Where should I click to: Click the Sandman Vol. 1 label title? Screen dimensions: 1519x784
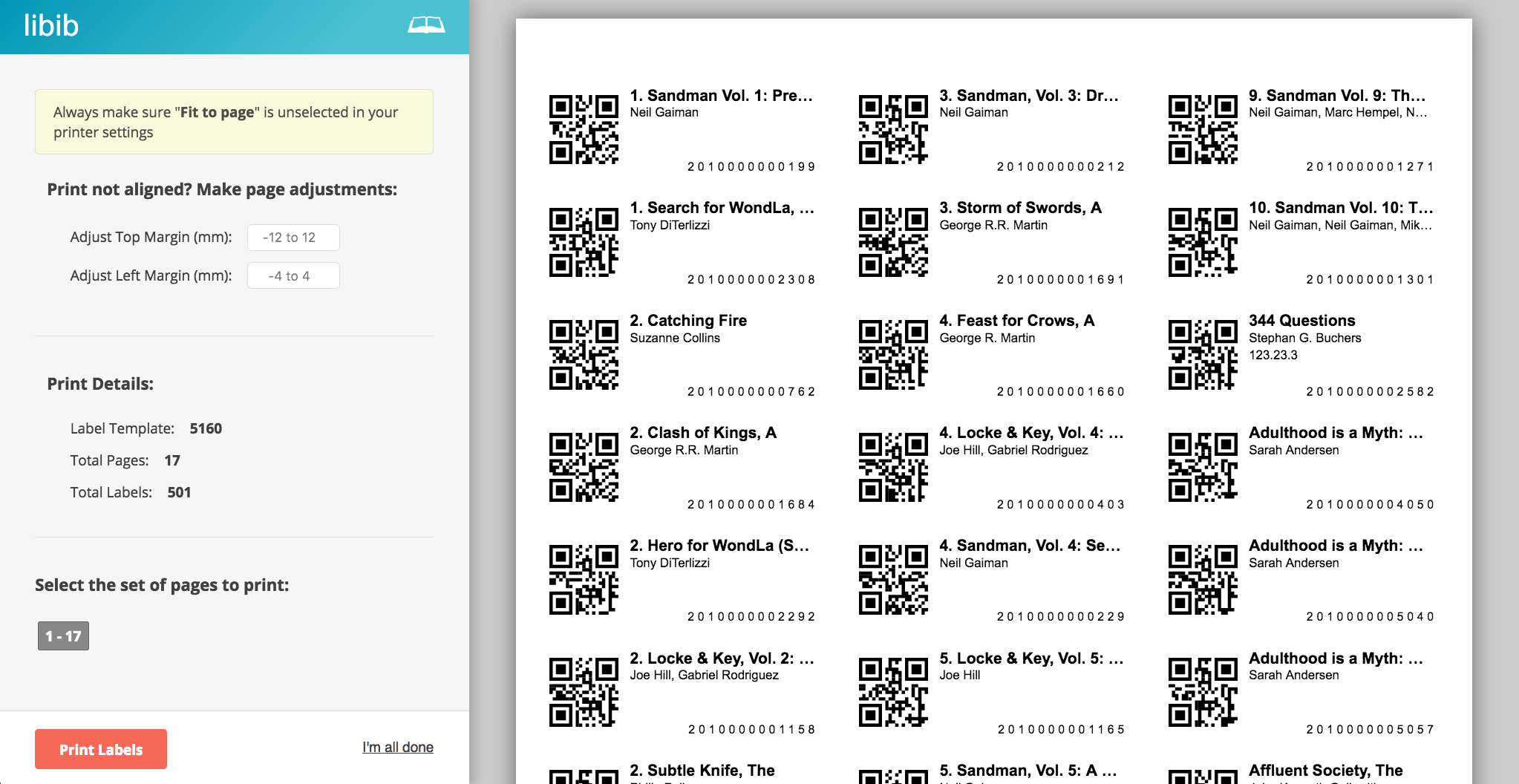coord(721,96)
